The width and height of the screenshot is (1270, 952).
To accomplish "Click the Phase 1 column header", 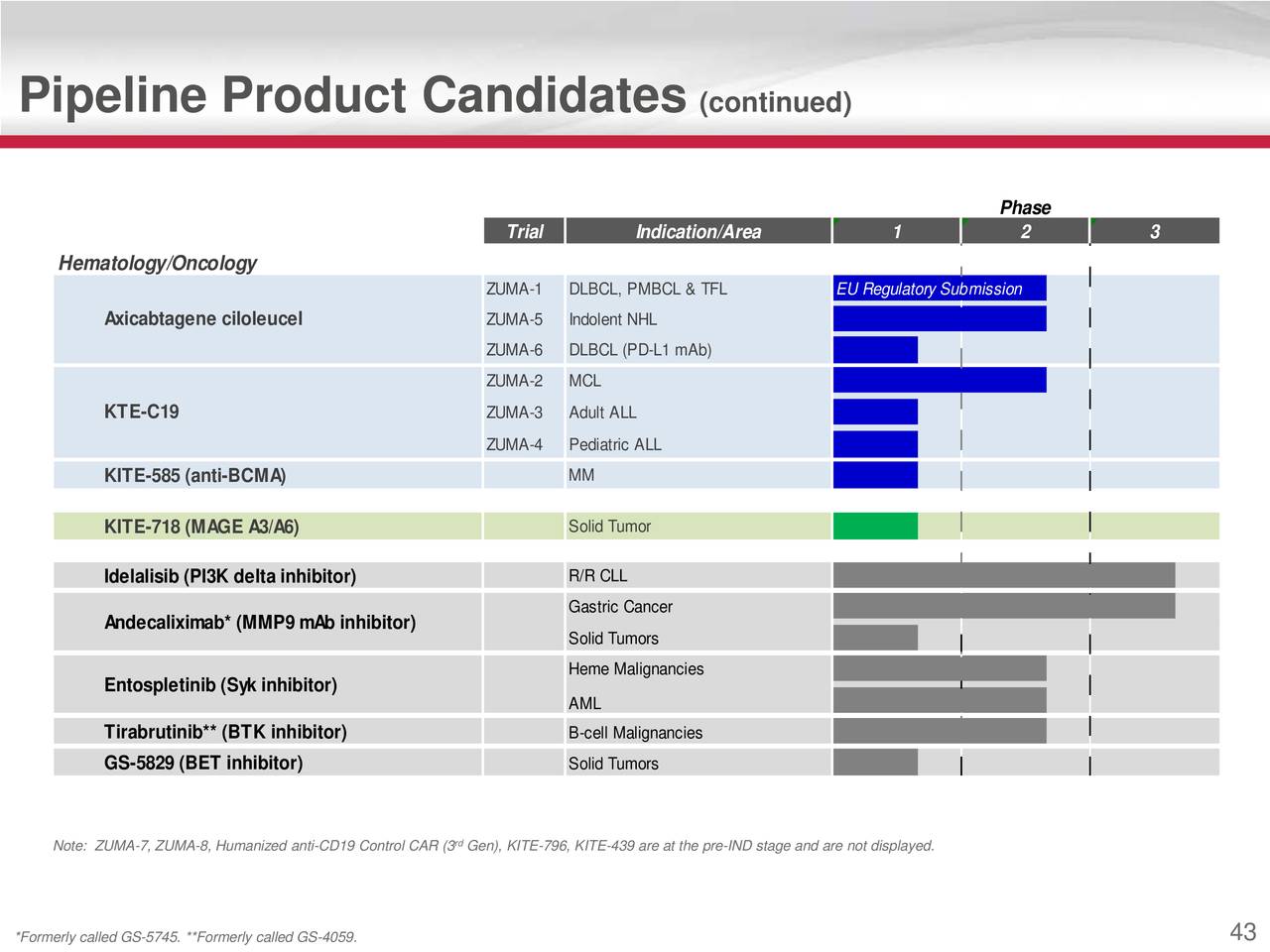I will click(x=897, y=231).
